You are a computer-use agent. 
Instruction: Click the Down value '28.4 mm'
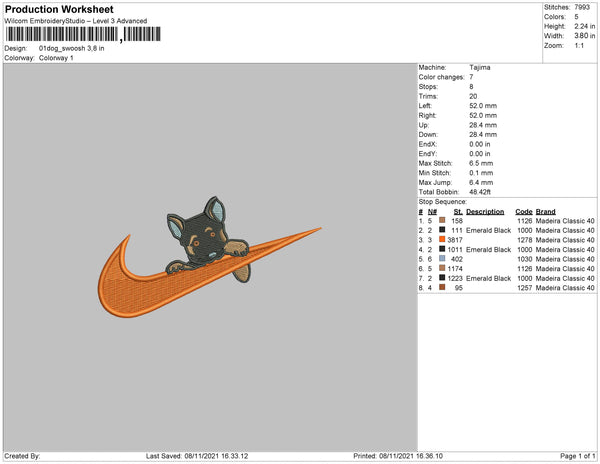[483, 135]
